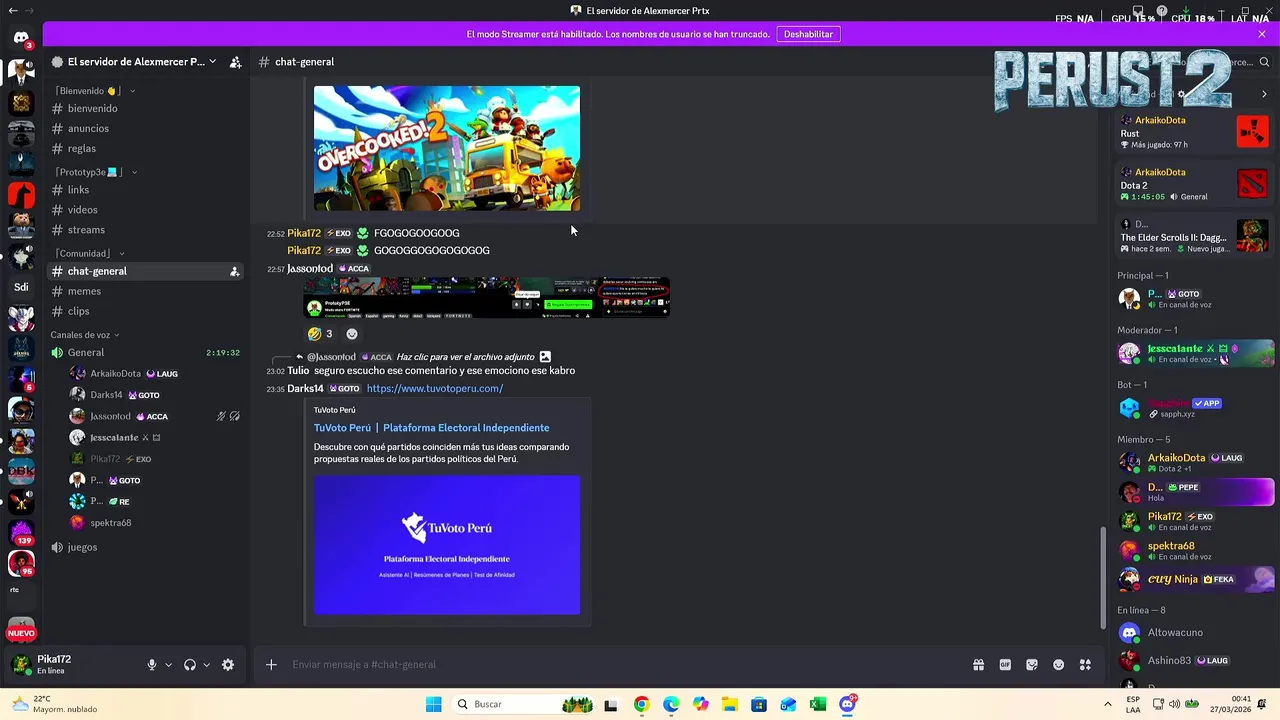Viewport: 1280px width, 720px height.
Task: Select the videos channel
Action: pyautogui.click(x=145, y=210)
